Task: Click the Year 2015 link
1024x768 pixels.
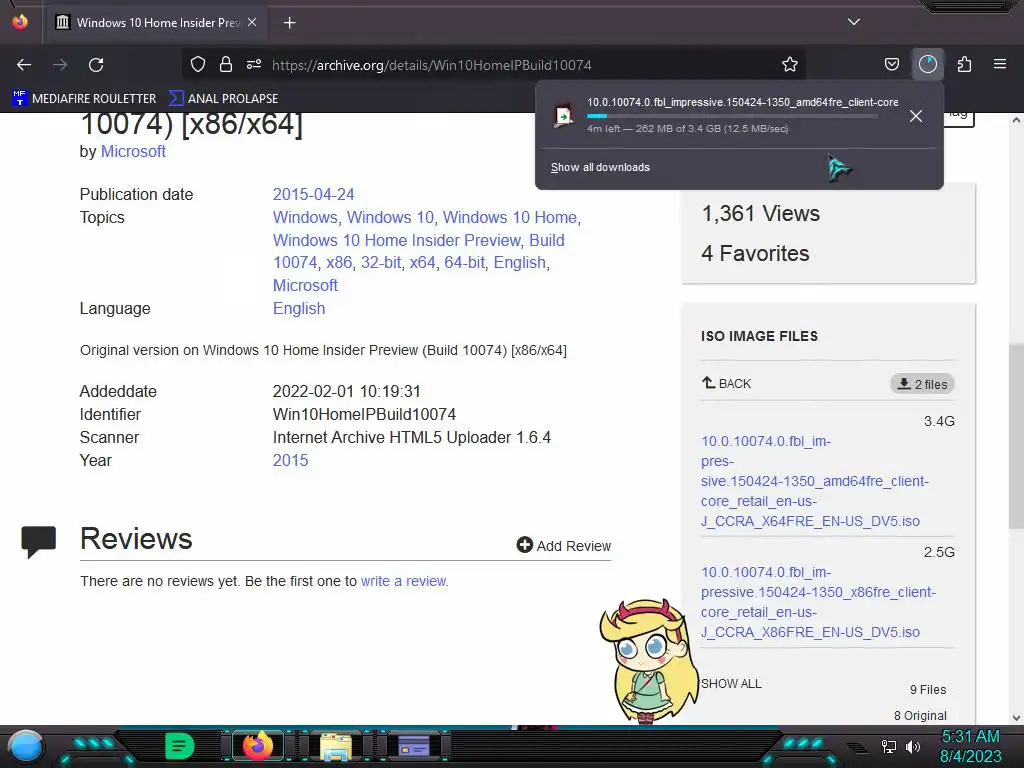Action: (290, 460)
